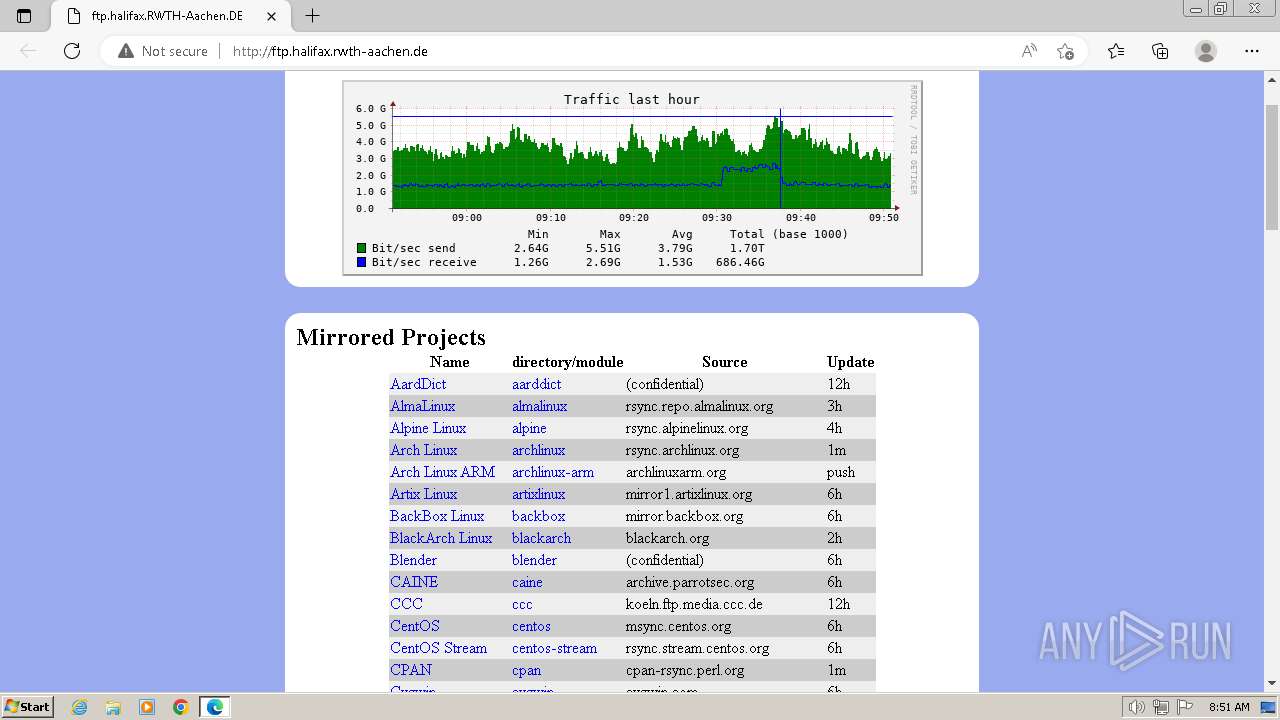Image resolution: width=1280 pixels, height=720 pixels.
Task: Click the Action Center flag tray icon
Action: (x=1184, y=707)
